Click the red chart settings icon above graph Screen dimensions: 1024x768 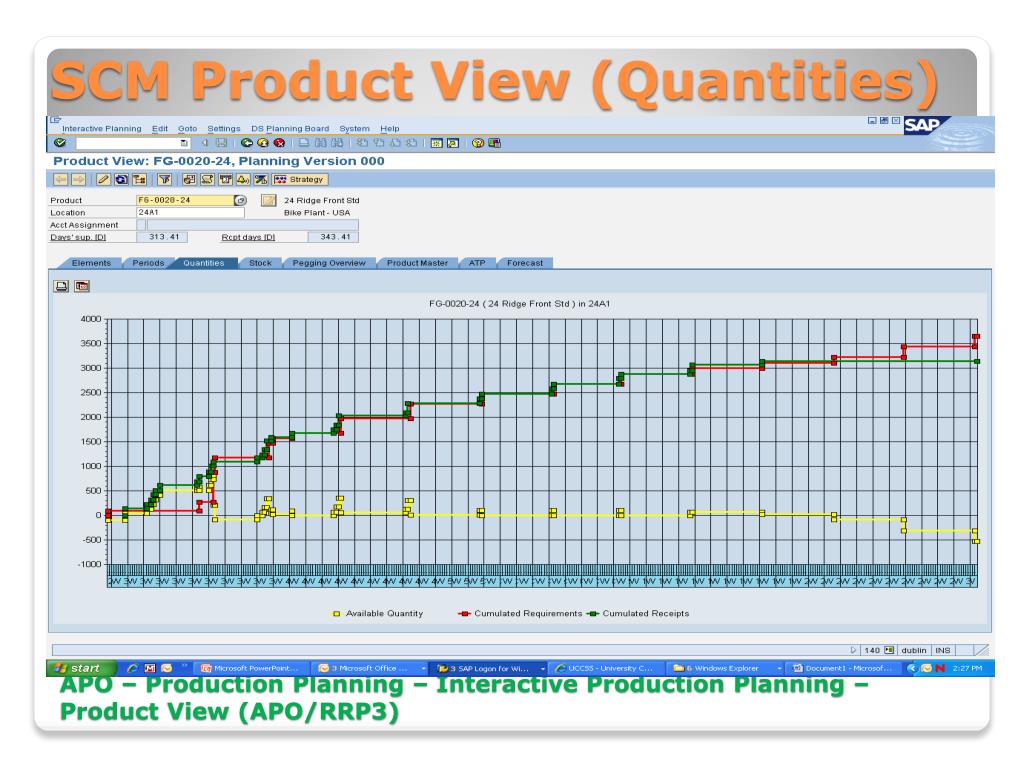pyautogui.click(x=82, y=286)
